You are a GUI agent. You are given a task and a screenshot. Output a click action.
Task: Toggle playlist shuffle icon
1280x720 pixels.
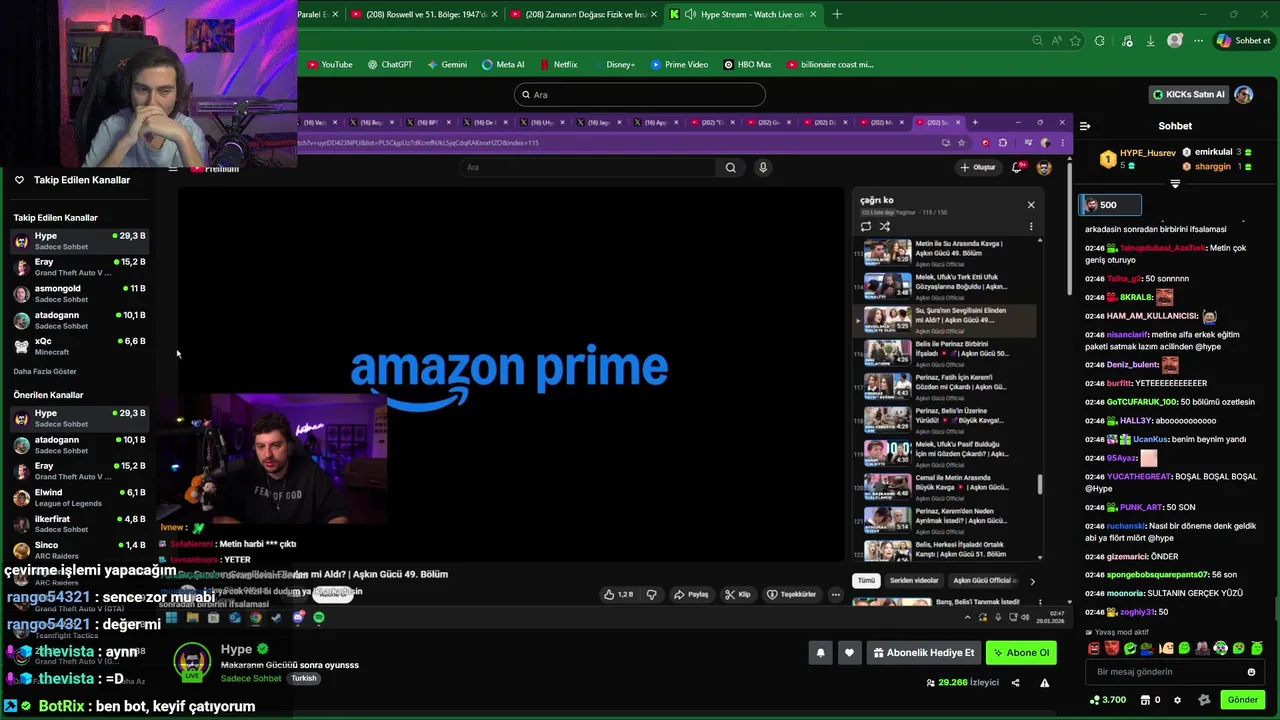click(x=884, y=226)
